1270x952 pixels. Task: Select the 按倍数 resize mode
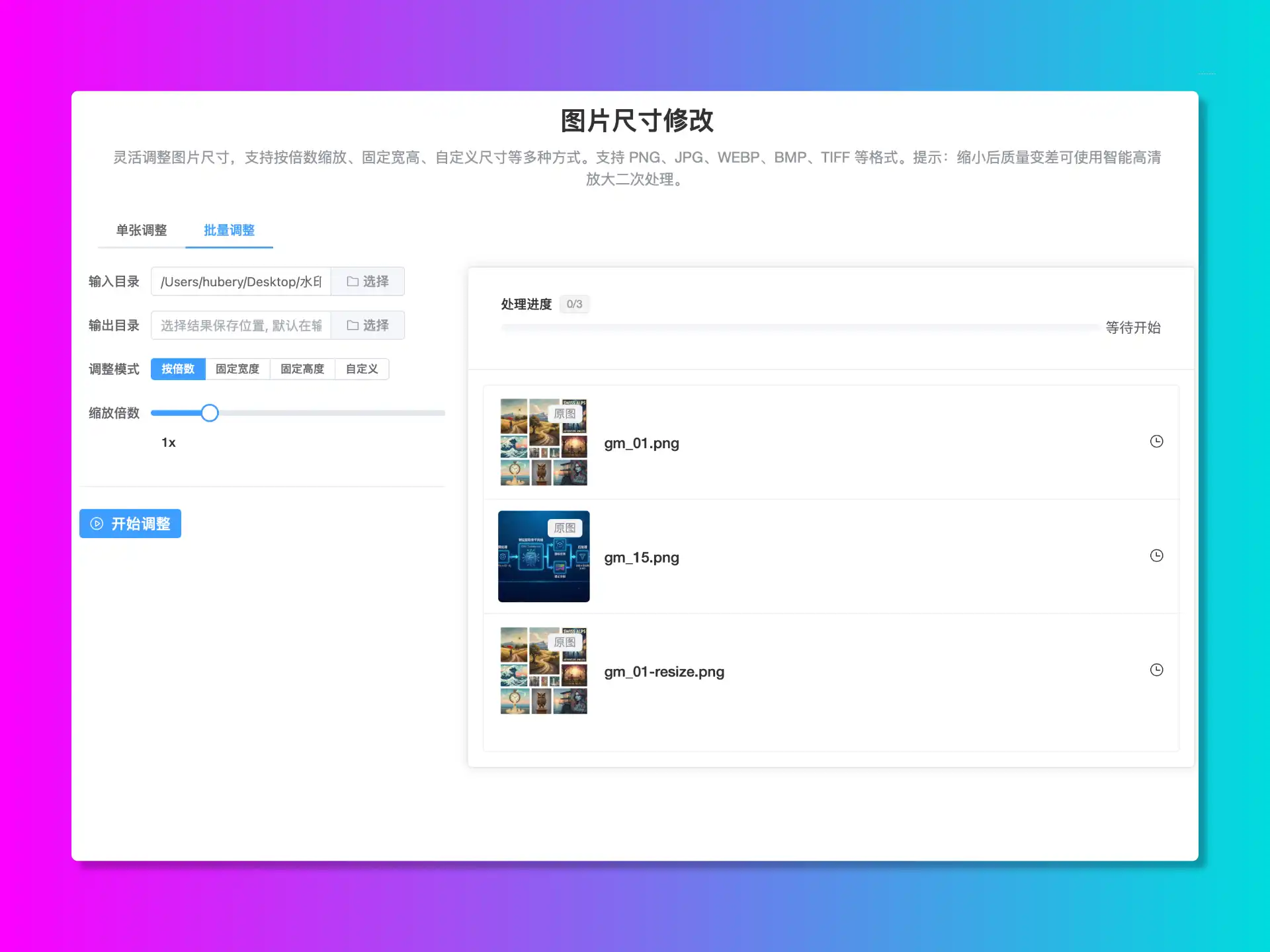177,369
